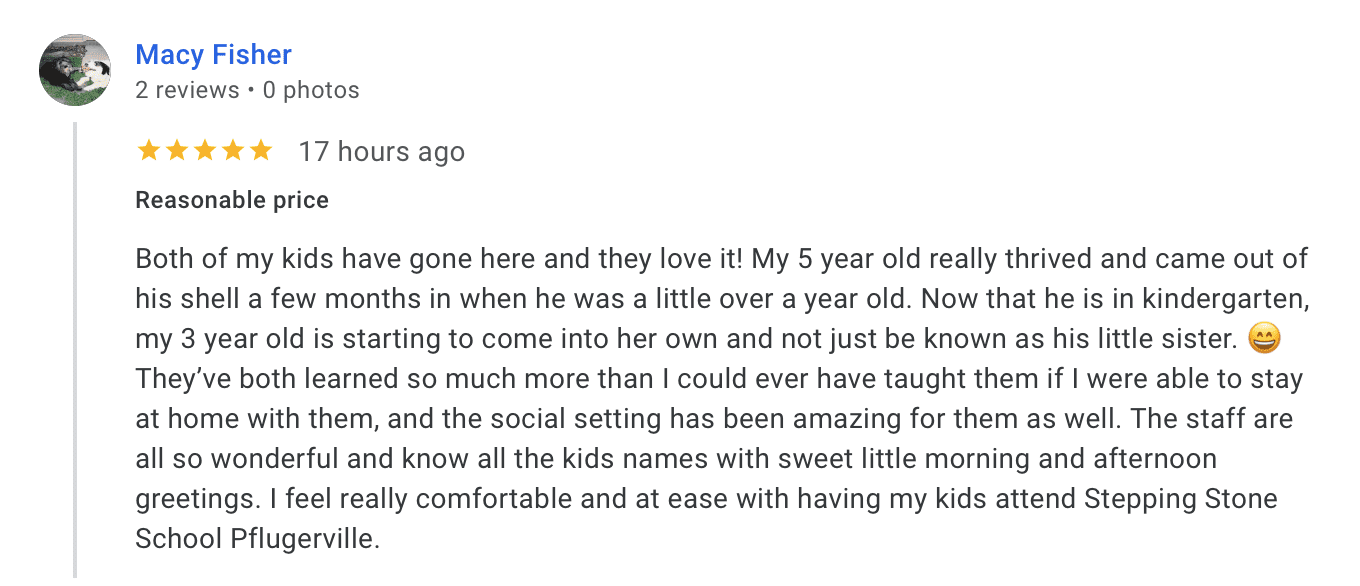This screenshot has height=586, width=1360.
Task: Click the "2 reviews" count text
Action: tap(187, 91)
